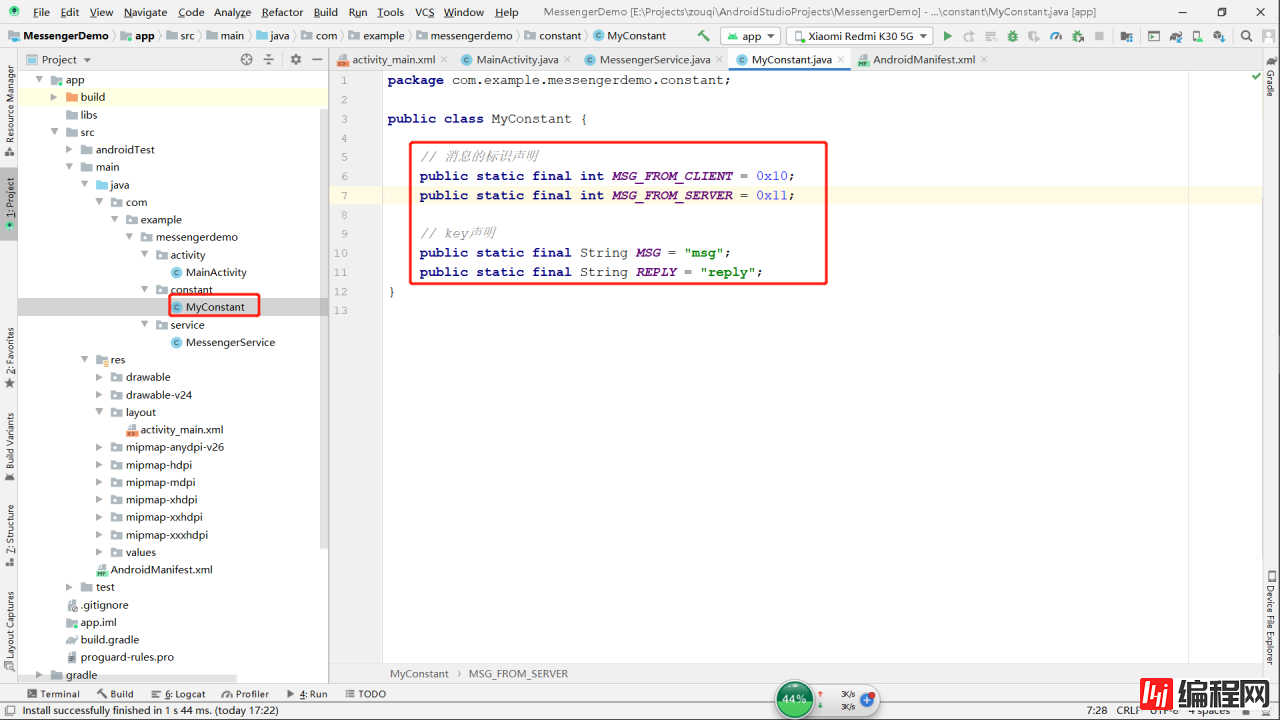The image size is (1280, 720).
Task: Open the 2: Favorites side tab
Action: click(x=9, y=358)
